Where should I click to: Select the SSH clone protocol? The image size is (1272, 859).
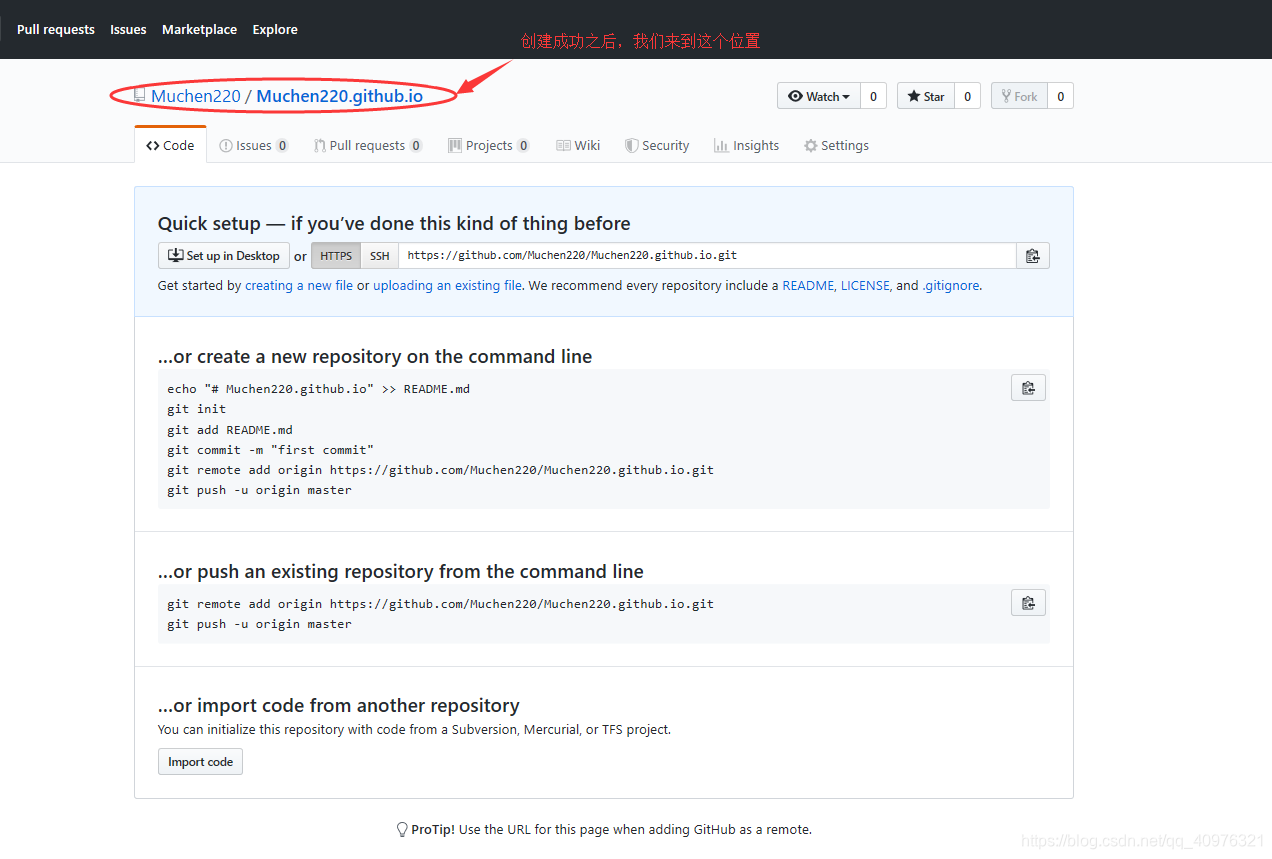[379, 256]
